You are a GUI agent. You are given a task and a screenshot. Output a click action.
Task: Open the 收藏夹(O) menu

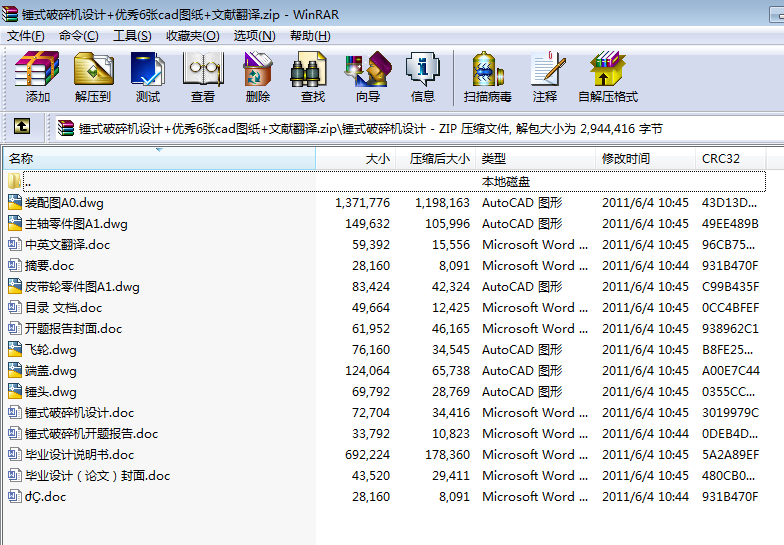pos(192,36)
